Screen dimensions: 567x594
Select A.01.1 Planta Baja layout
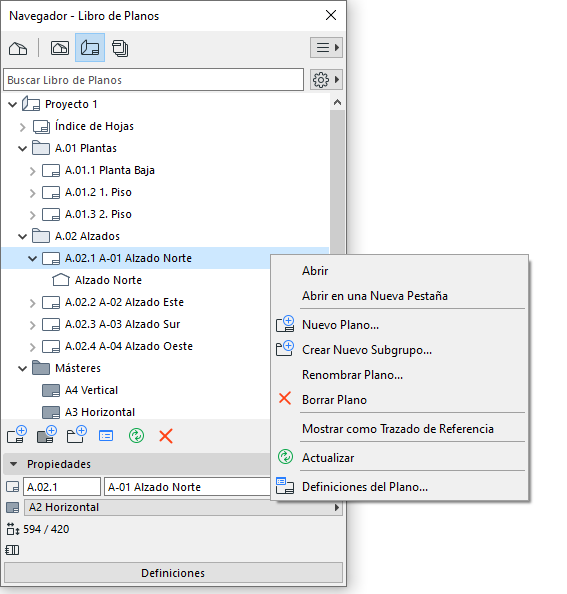110,170
